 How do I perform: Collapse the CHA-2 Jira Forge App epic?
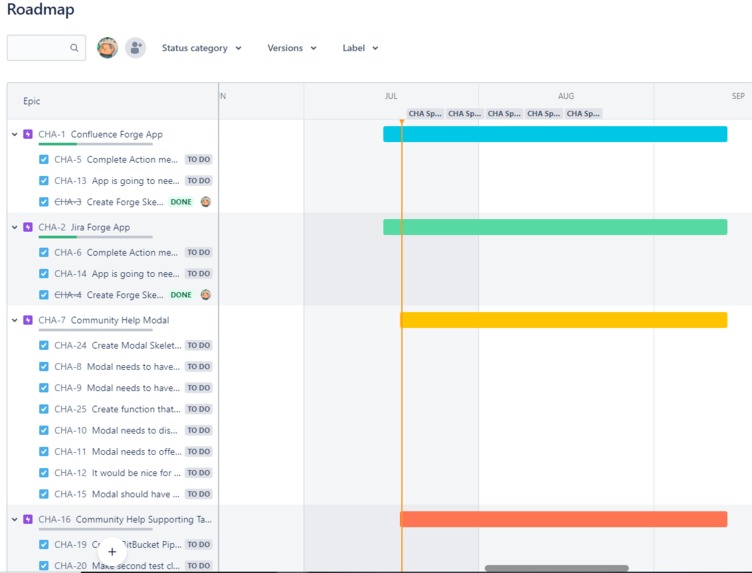click(x=14, y=227)
